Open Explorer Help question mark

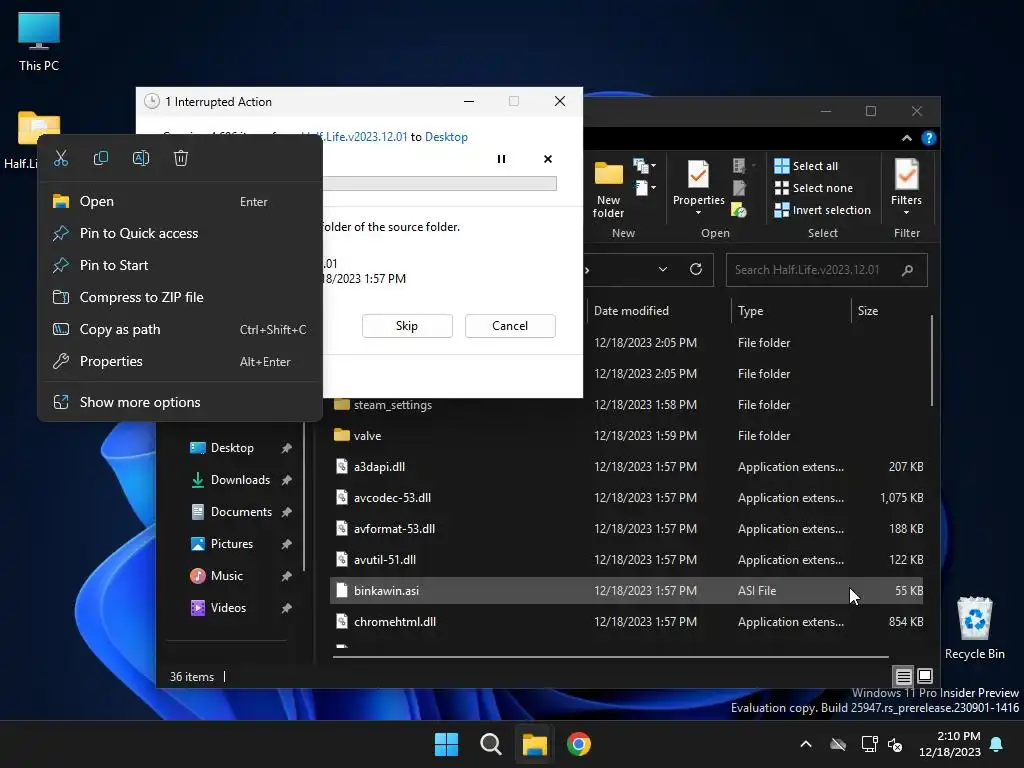click(929, 138)
